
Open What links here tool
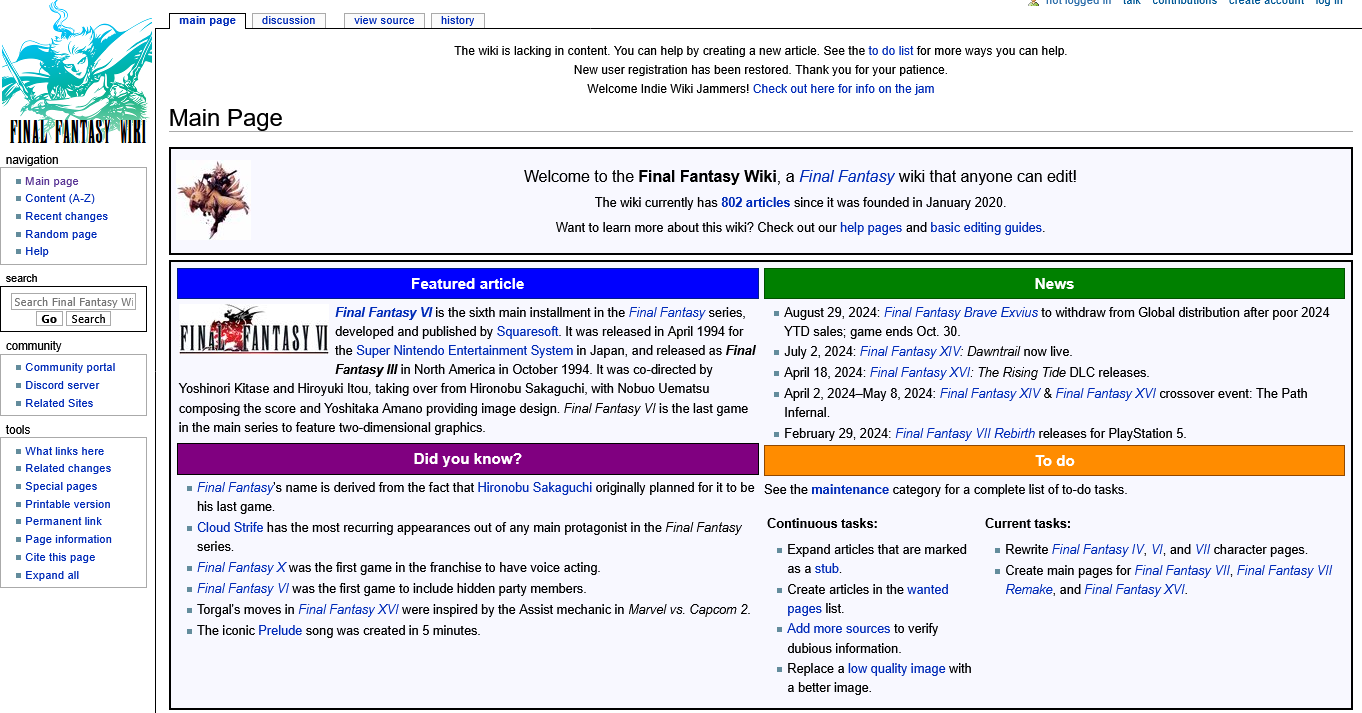[65, 451]
